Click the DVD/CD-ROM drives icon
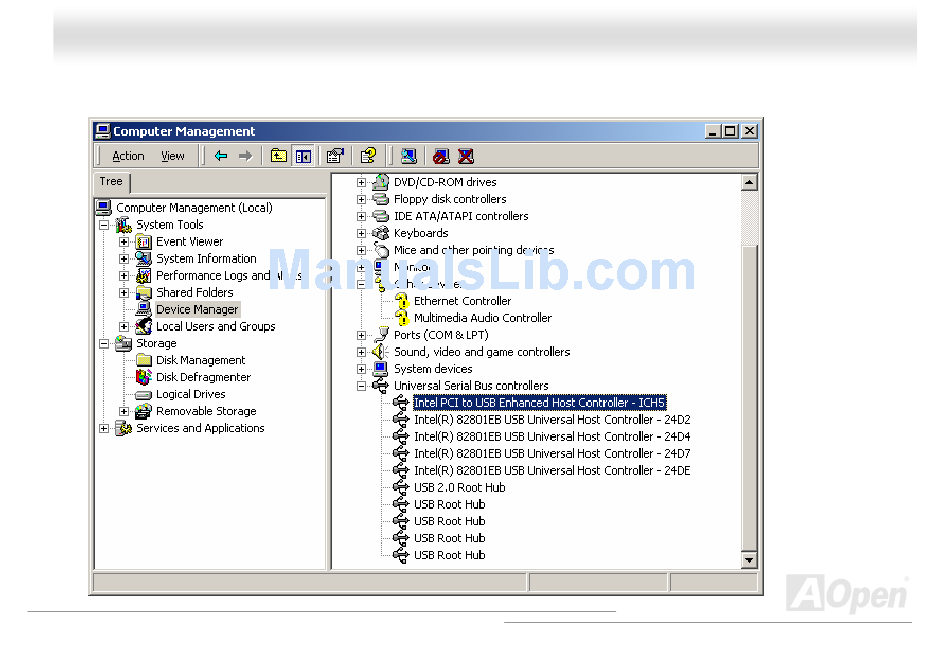Screen dimensions: 950x647 (380, 182)
